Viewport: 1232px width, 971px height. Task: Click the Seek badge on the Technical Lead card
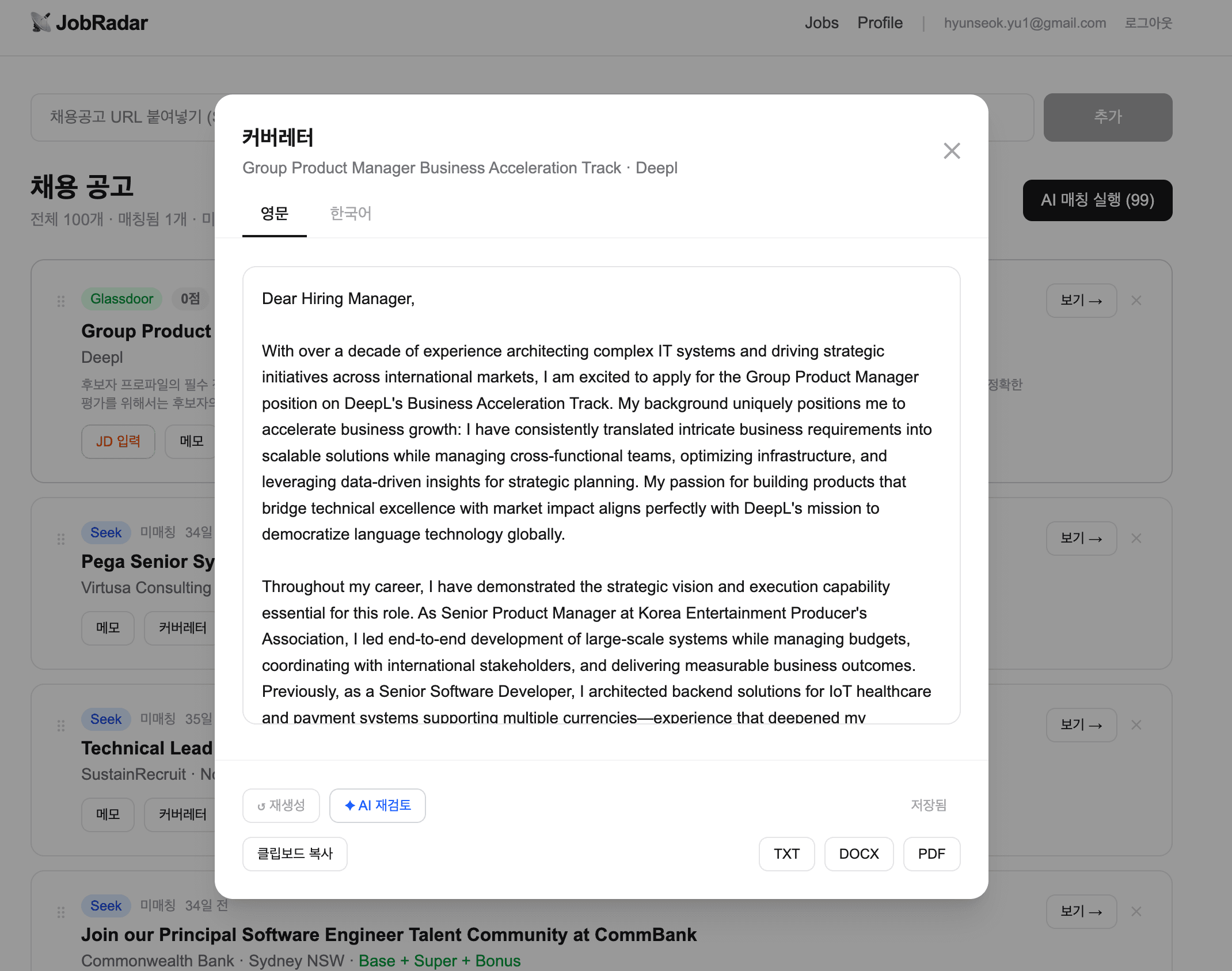click(x=106, y=719)
